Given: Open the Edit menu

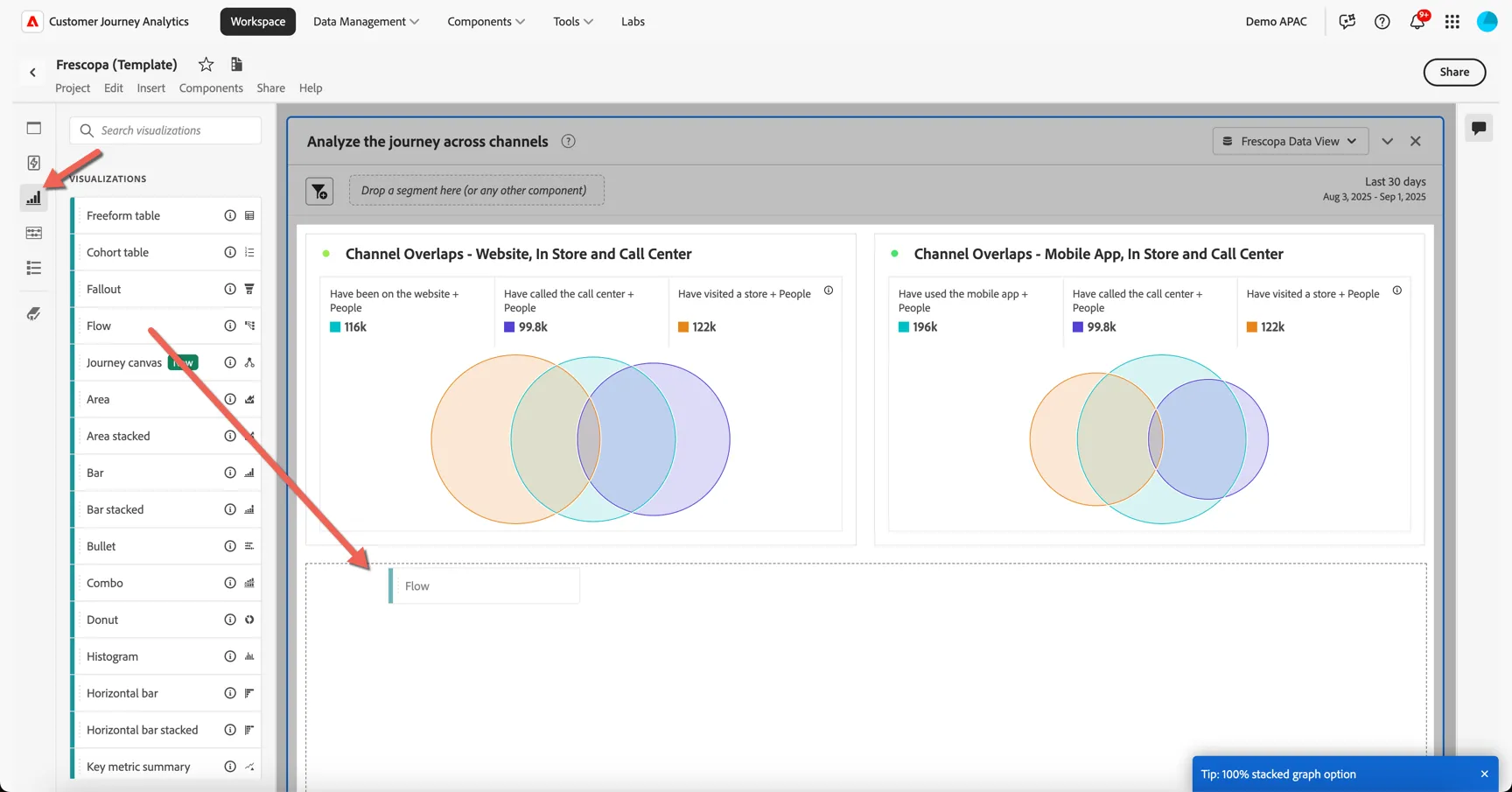Looking at the screenshot, I should [113, 88].
